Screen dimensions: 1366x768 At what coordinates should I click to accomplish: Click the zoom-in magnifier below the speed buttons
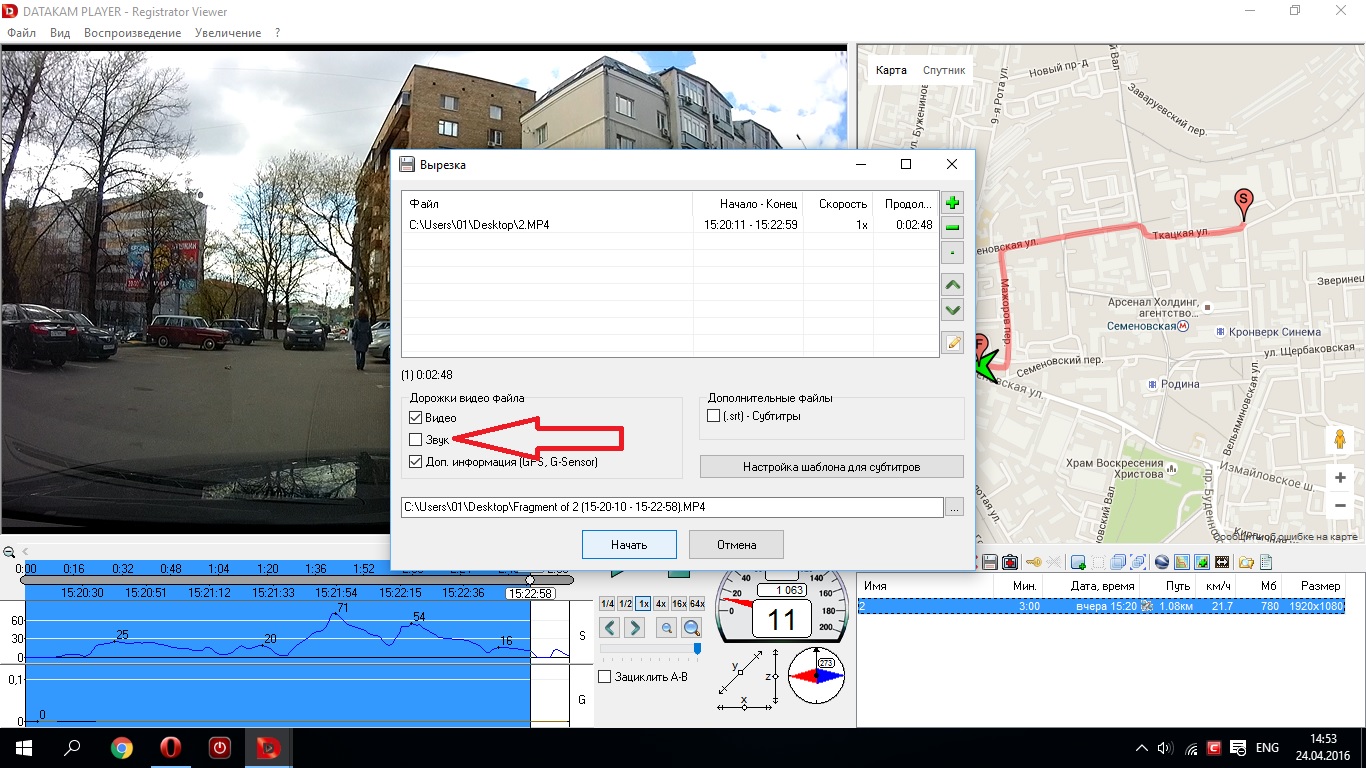tap(691, 628)
